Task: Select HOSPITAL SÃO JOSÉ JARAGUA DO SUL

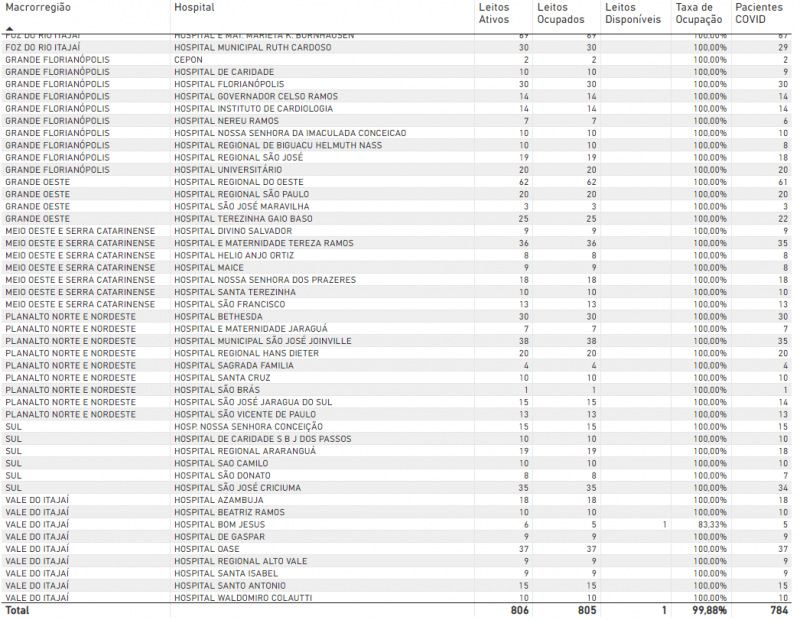Action: (253, 403)
